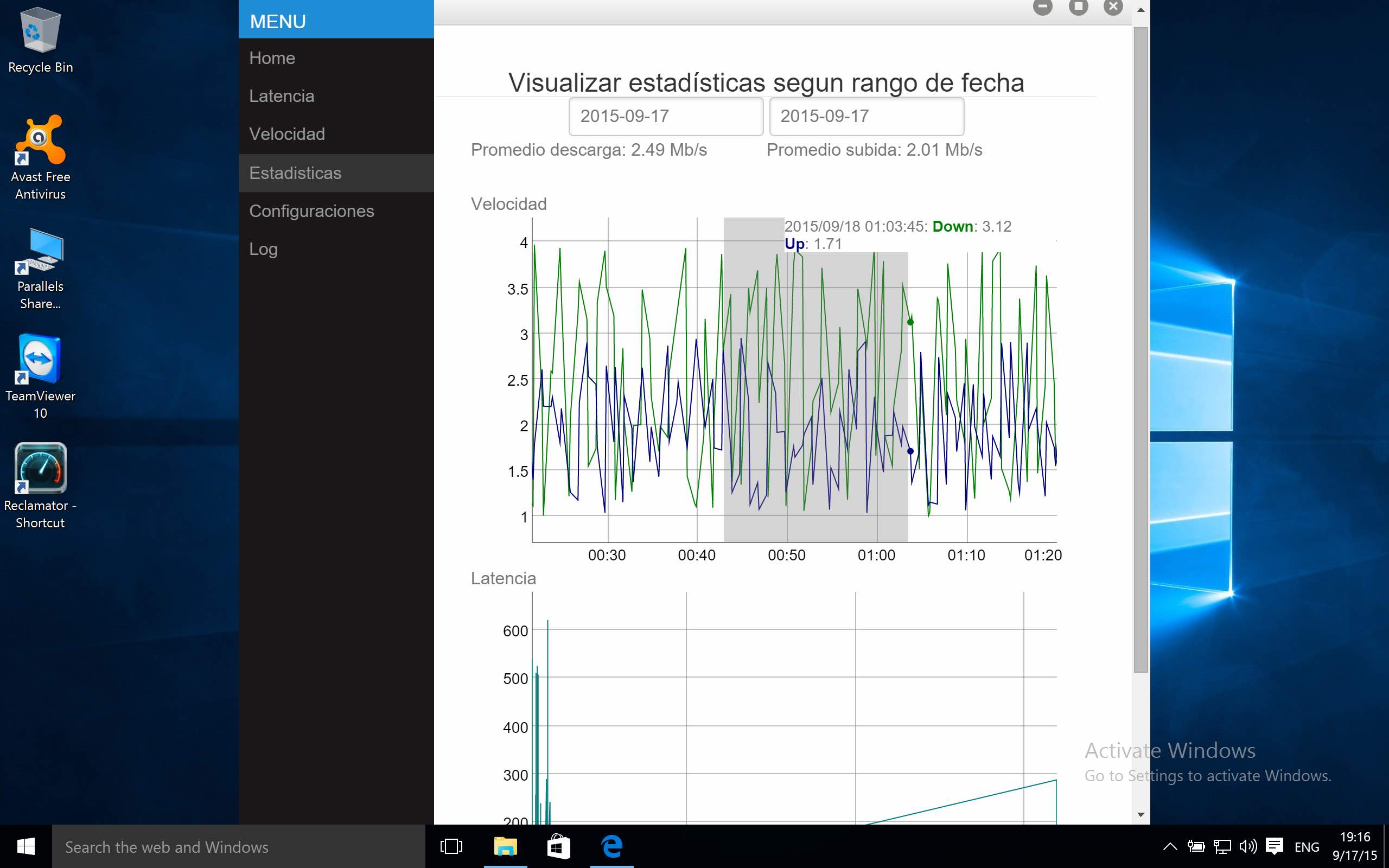Click the Visualizar estadísticas heading
Screen dimensions: 1389x868
pos(766,82)
